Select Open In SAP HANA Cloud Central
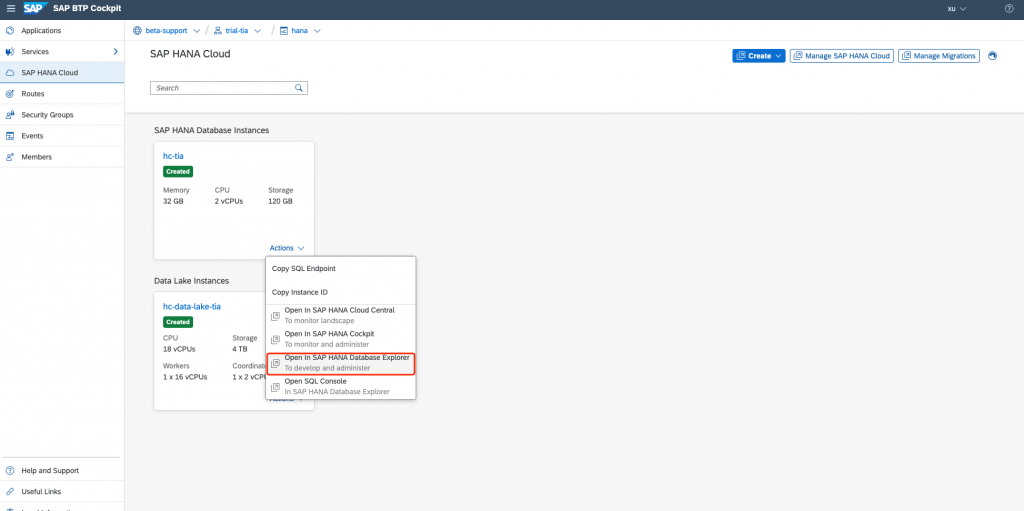This screenshot has height=511, width=1024. (x=340, y=316)
